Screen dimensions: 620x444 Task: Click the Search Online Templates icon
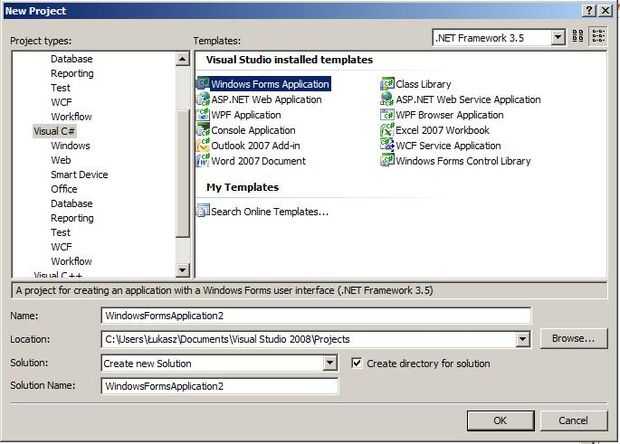pos(203,211)
